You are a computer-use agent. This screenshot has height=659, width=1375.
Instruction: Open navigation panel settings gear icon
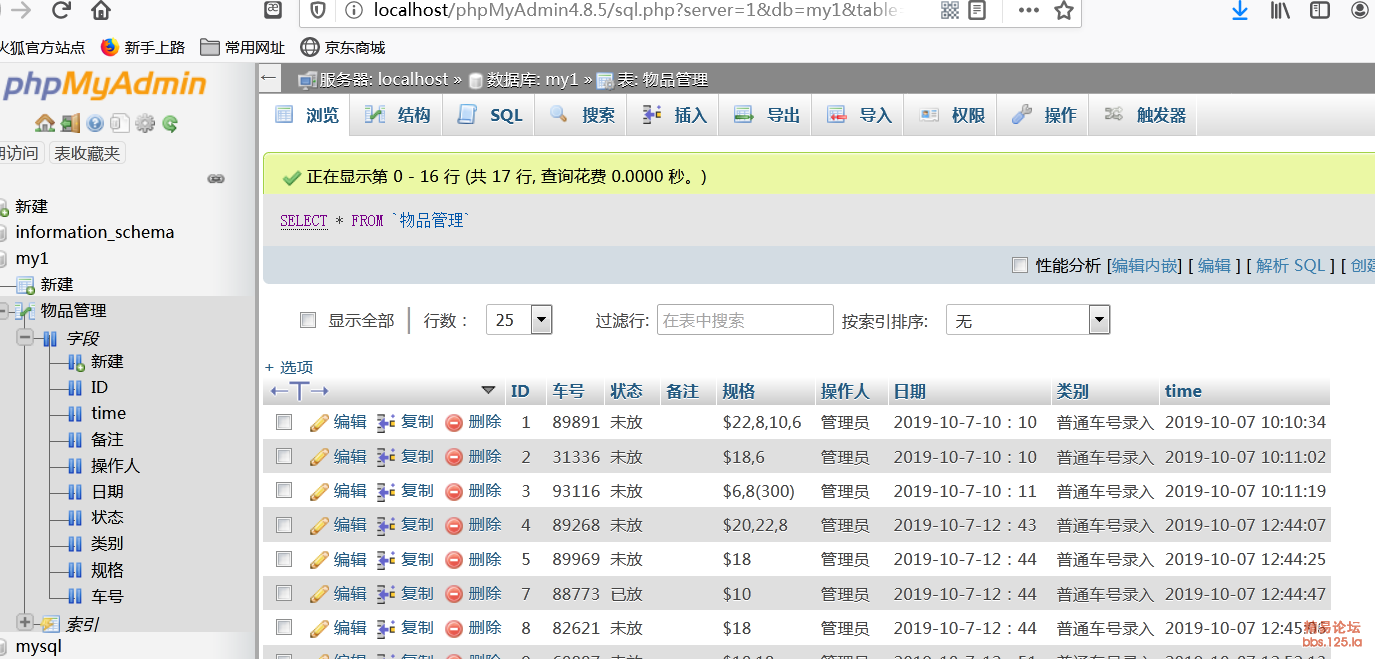(145, 123)
